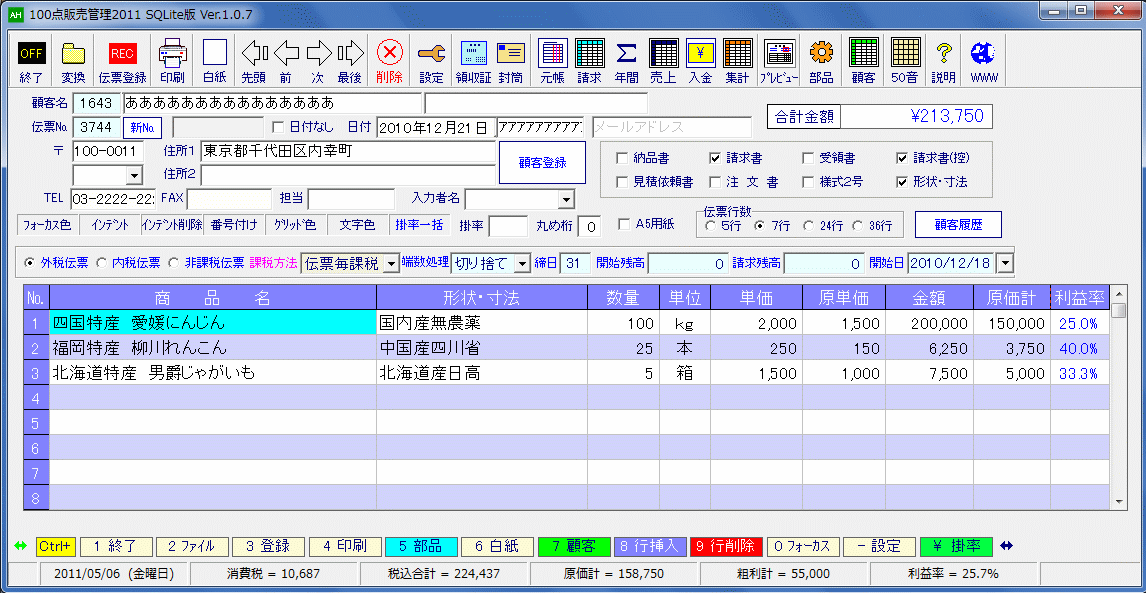Viewport: 1146px width, 593px height.
Task: Click the グリッド色 color button
Action: click(x=296, y=224)
